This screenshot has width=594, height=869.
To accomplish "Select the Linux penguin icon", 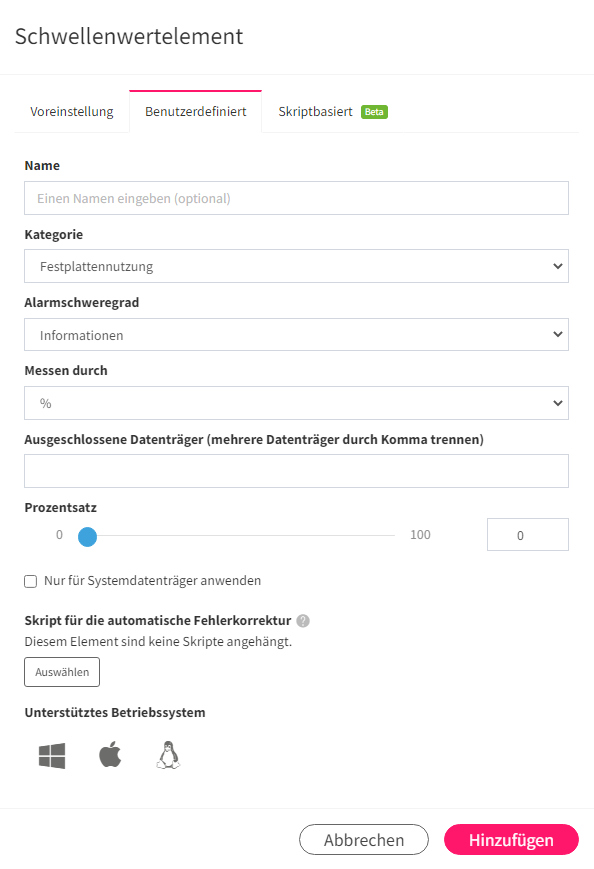I will (x=168, y=755).
